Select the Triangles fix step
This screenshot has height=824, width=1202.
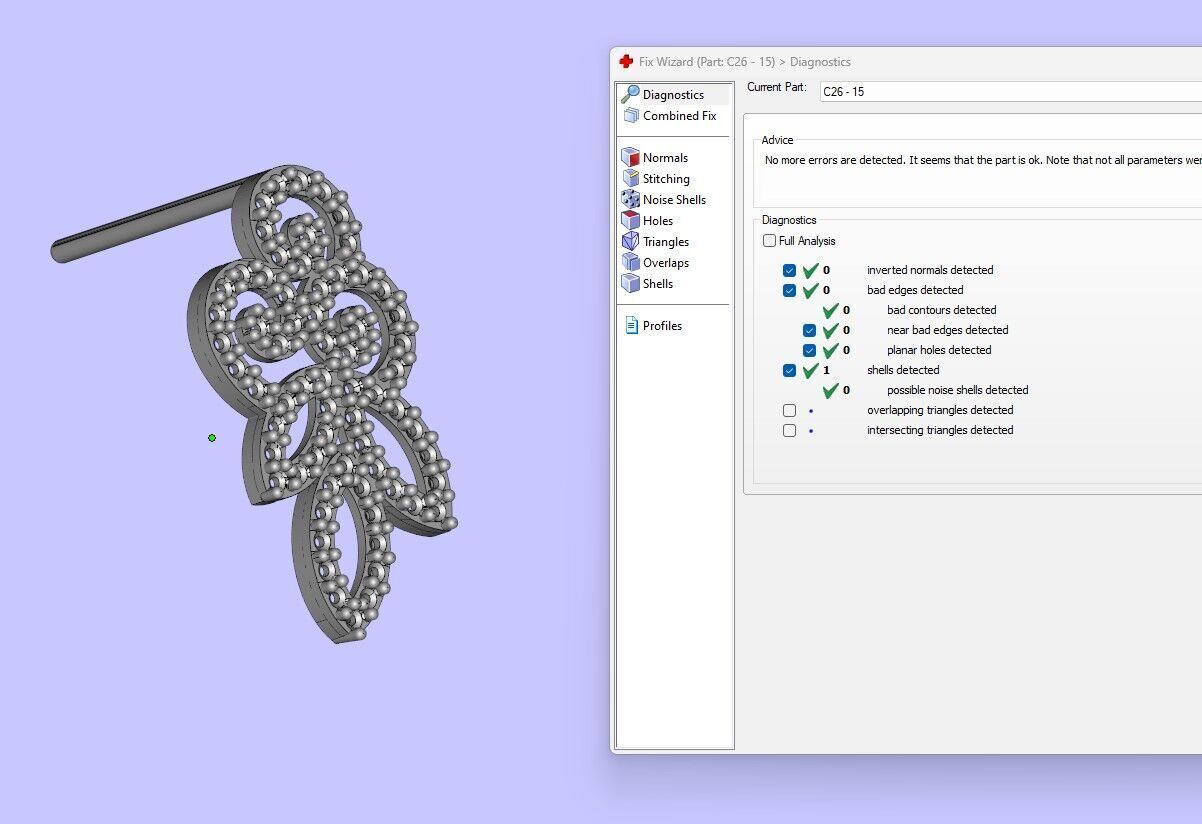655,242
